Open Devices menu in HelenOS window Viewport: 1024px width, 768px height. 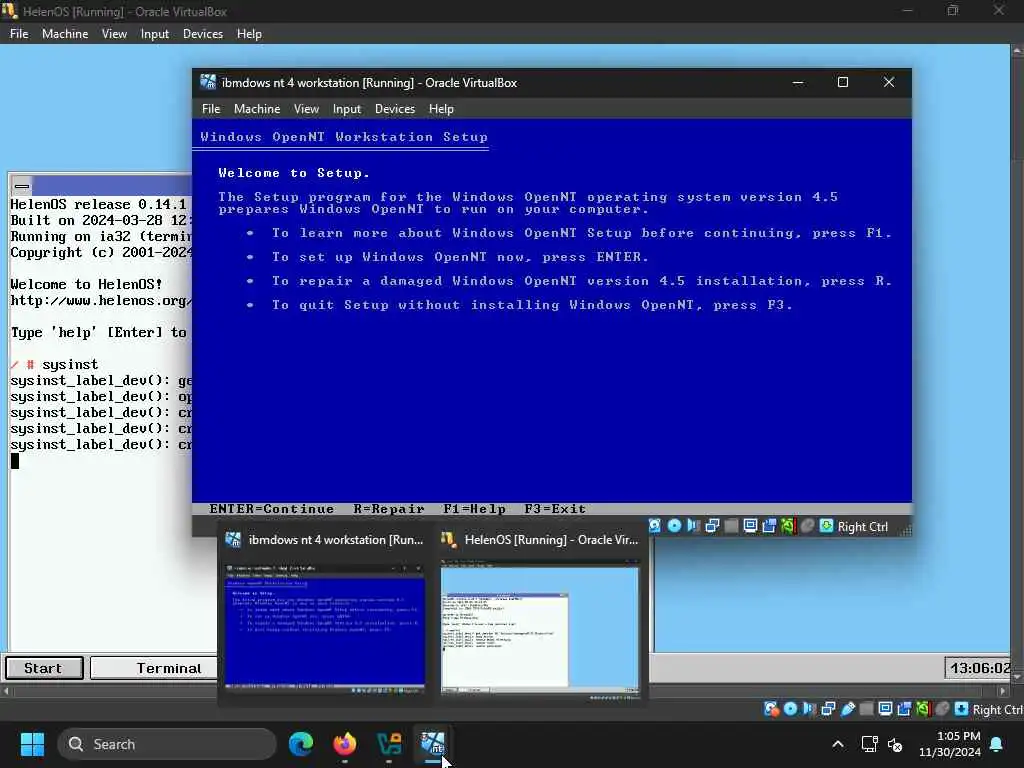tap(202, 34)
